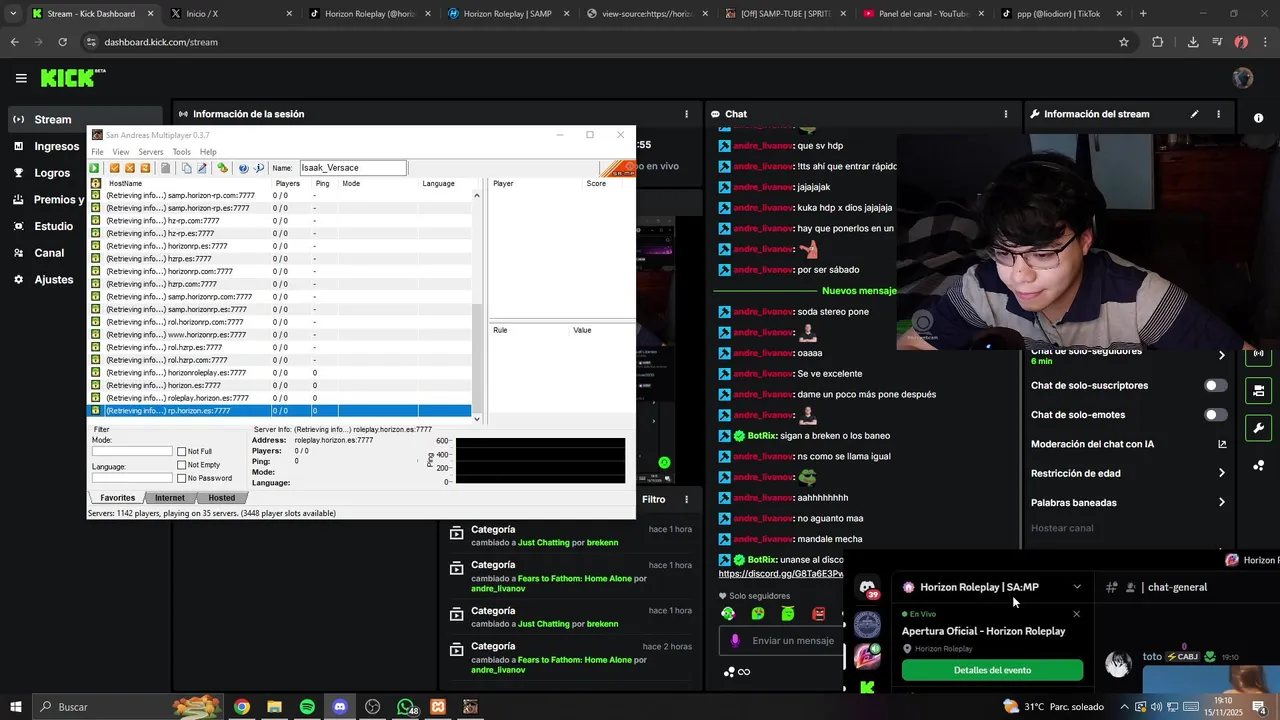Check the Not Full filter checkbox
The width and height of the screenshot is (1280, 720).
pos(182,452)
